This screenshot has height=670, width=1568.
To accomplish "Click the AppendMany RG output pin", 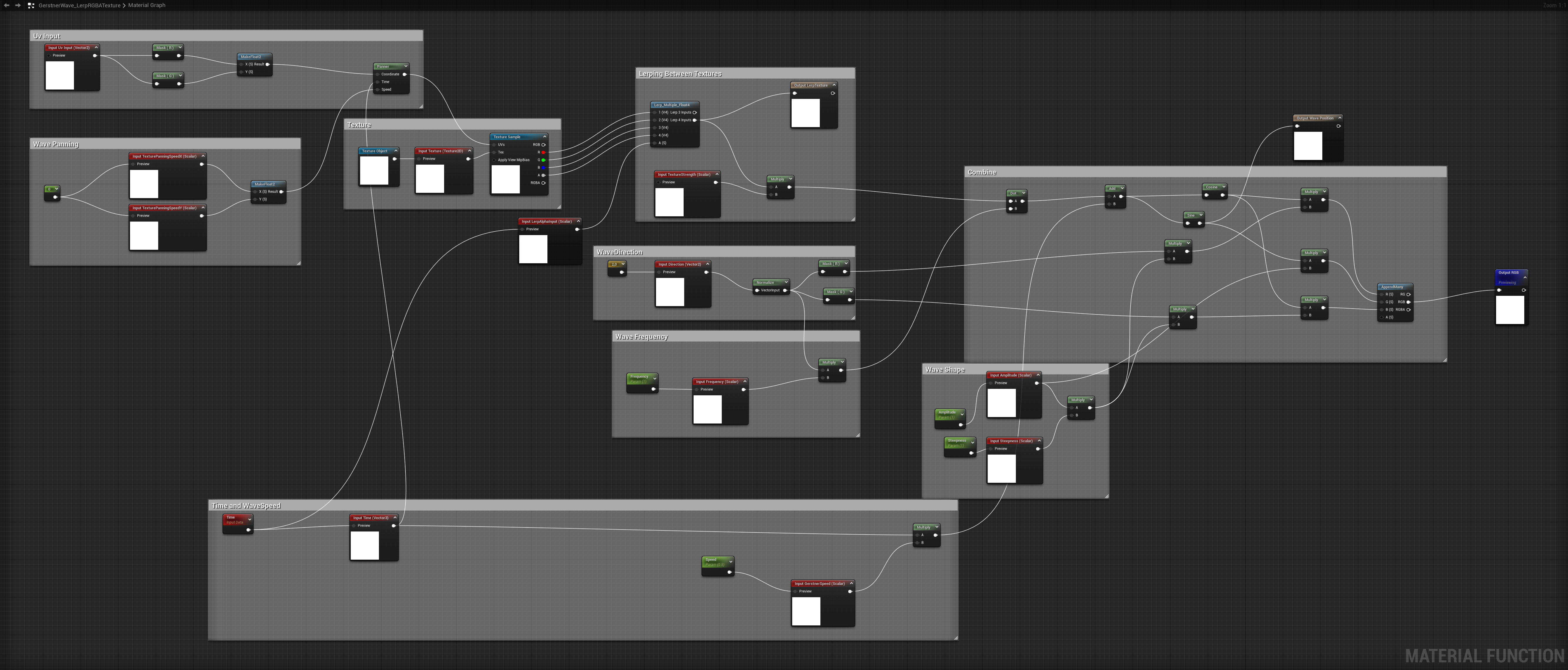I will click(1408, 295).
